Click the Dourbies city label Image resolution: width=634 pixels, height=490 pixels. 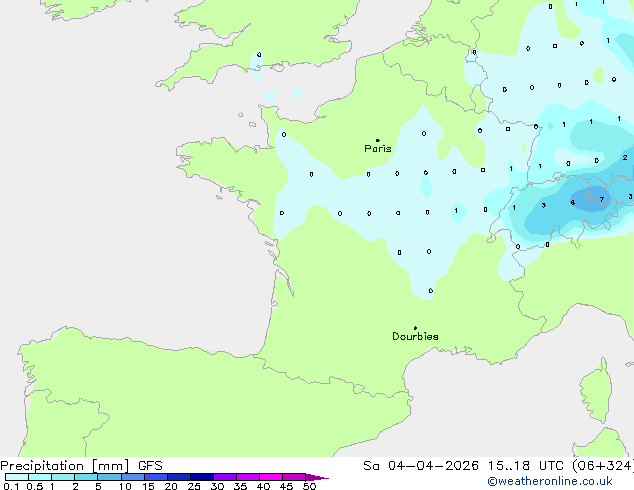415,336
